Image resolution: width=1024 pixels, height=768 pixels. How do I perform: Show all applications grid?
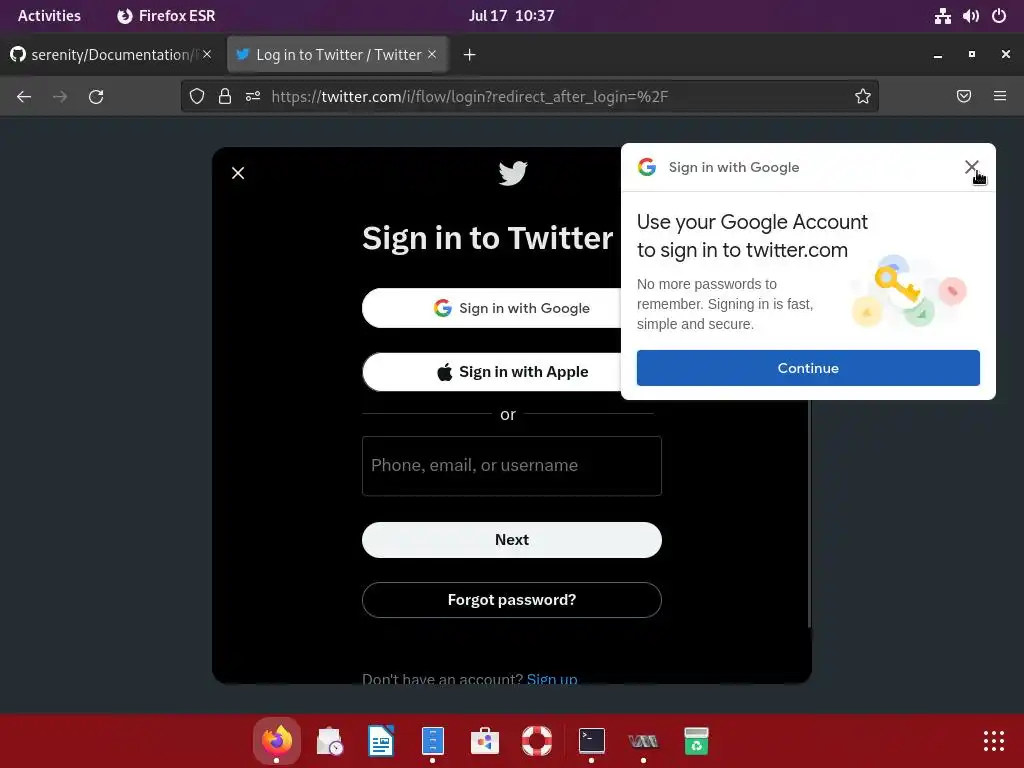point(993,741)
